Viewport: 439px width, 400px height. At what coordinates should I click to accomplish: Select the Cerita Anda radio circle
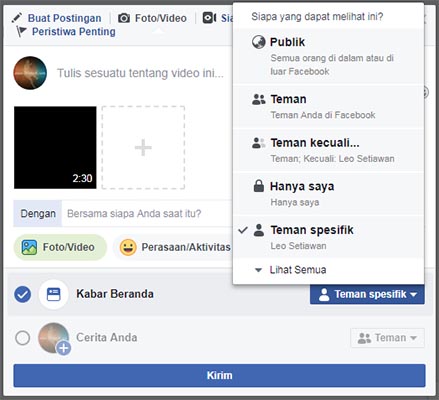(23, 338)
